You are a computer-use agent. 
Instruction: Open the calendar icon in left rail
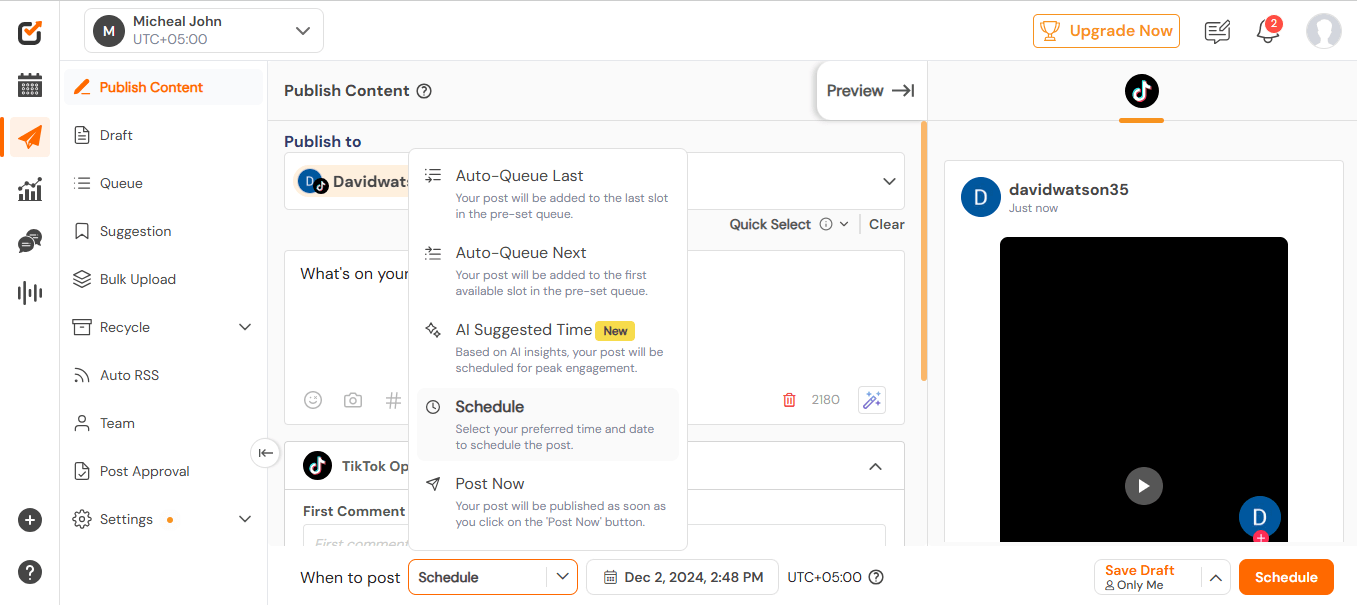point(30,85)
